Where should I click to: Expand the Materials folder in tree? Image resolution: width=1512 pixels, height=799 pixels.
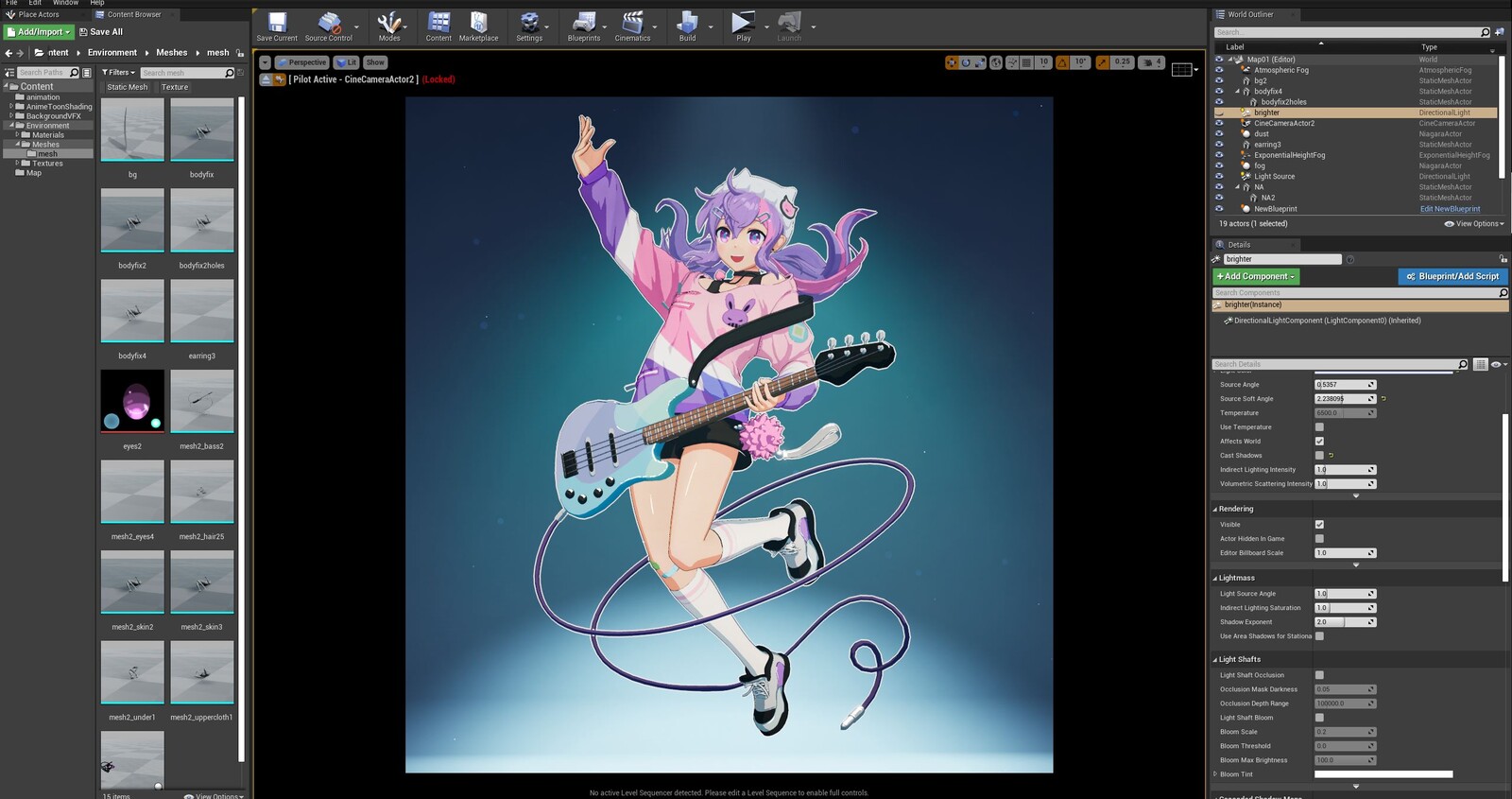[17, 135]
